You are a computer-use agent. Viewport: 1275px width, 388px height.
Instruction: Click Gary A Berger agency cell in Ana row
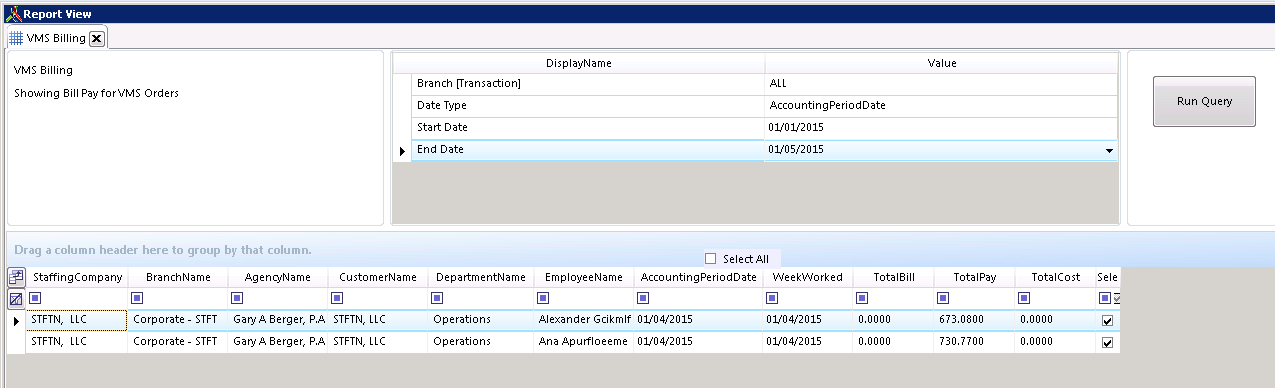pyautogui.click(x=279, y=342)
